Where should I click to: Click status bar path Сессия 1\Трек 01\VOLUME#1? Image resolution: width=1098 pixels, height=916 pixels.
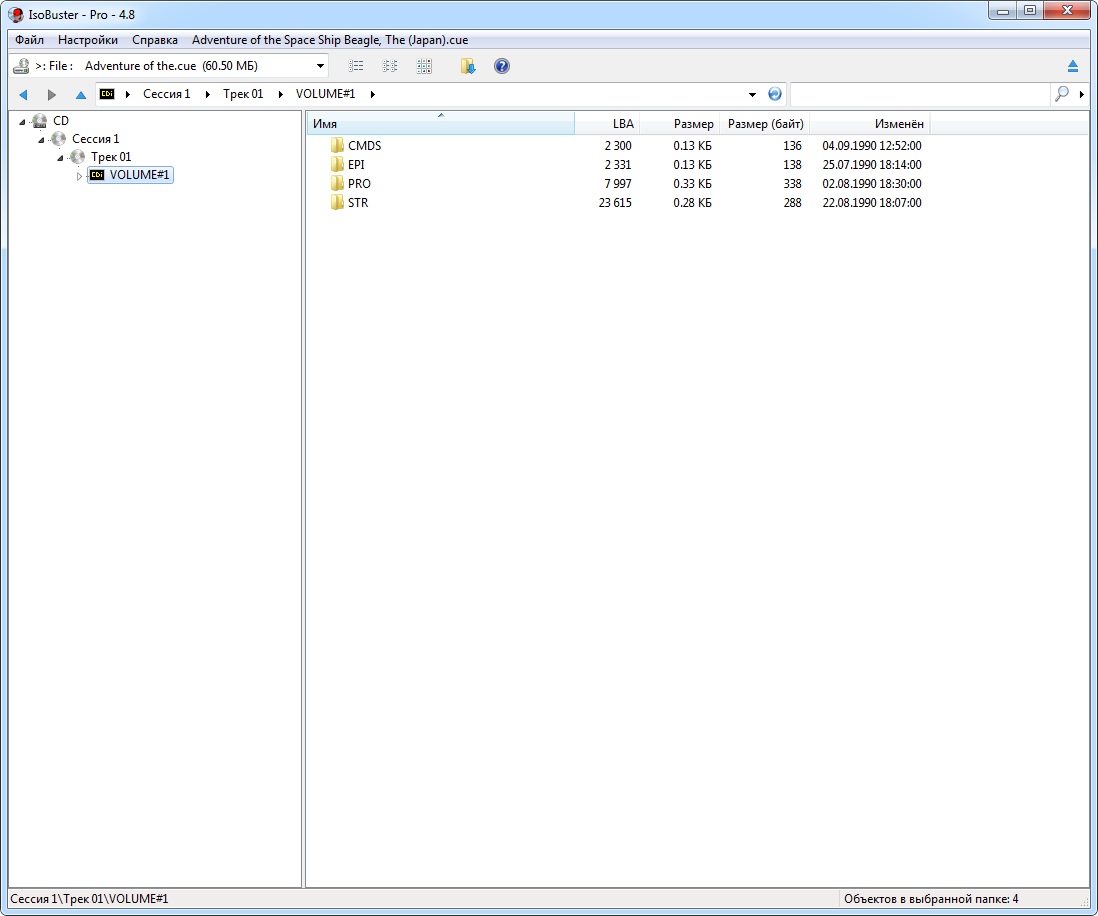click(x=90, y=898)
